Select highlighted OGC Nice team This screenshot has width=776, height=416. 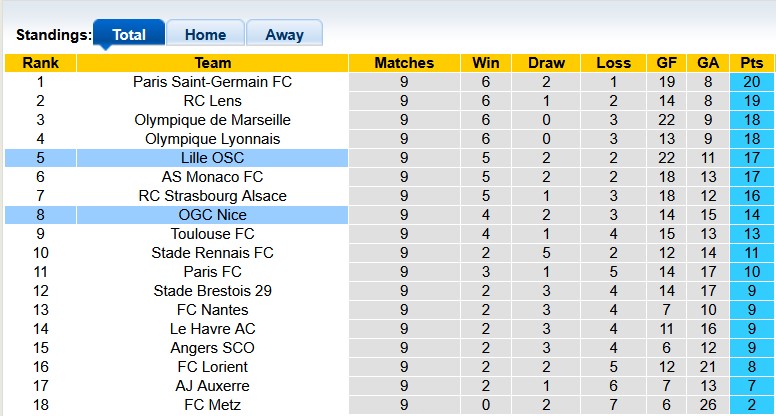[x=212, y=215]
